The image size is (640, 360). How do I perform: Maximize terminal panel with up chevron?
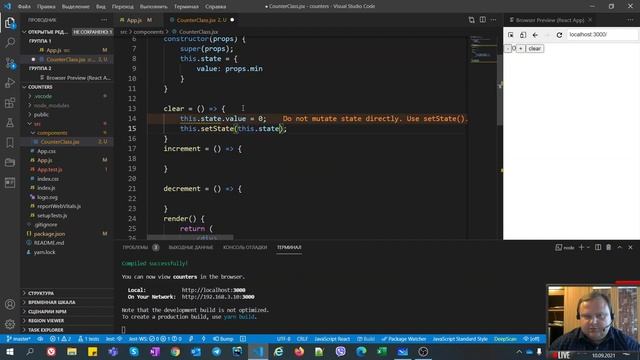(x=620, y=247)
